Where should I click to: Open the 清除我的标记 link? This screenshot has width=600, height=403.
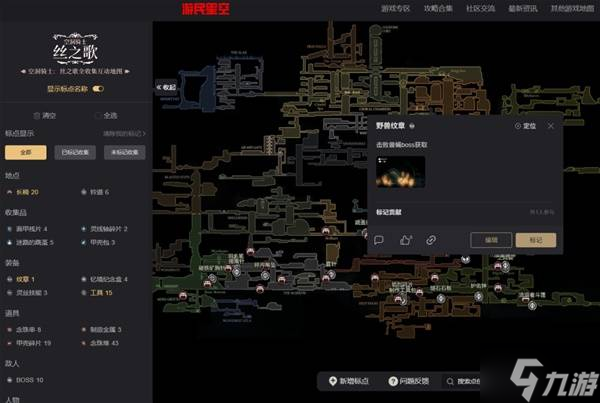coord(124,134)
